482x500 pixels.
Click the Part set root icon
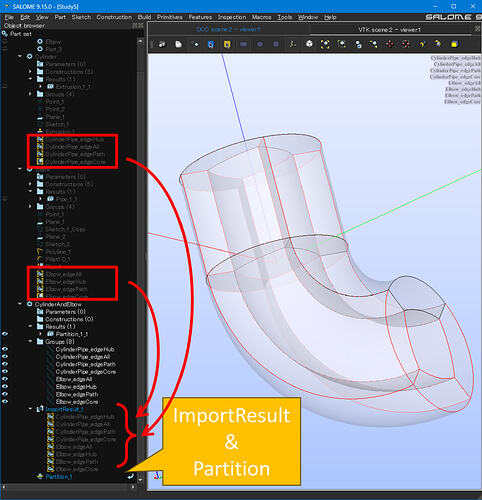click(x=5, y=34)
